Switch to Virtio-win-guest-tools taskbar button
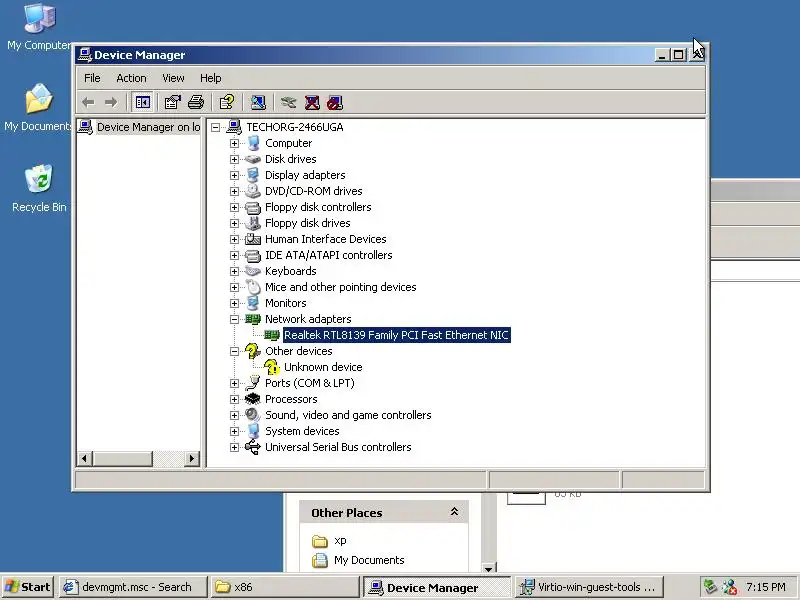 [x=589, y=587]
